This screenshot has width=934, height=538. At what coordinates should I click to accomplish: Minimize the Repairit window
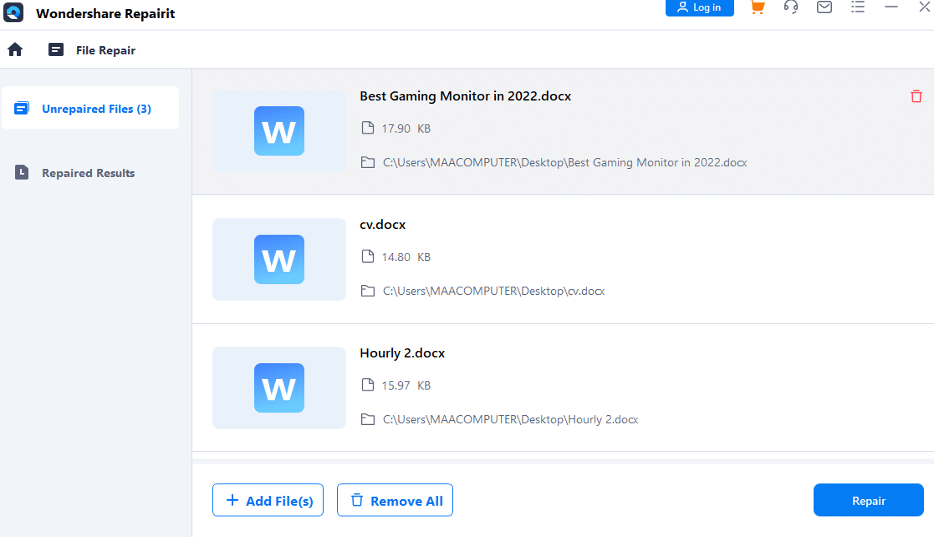891,7
